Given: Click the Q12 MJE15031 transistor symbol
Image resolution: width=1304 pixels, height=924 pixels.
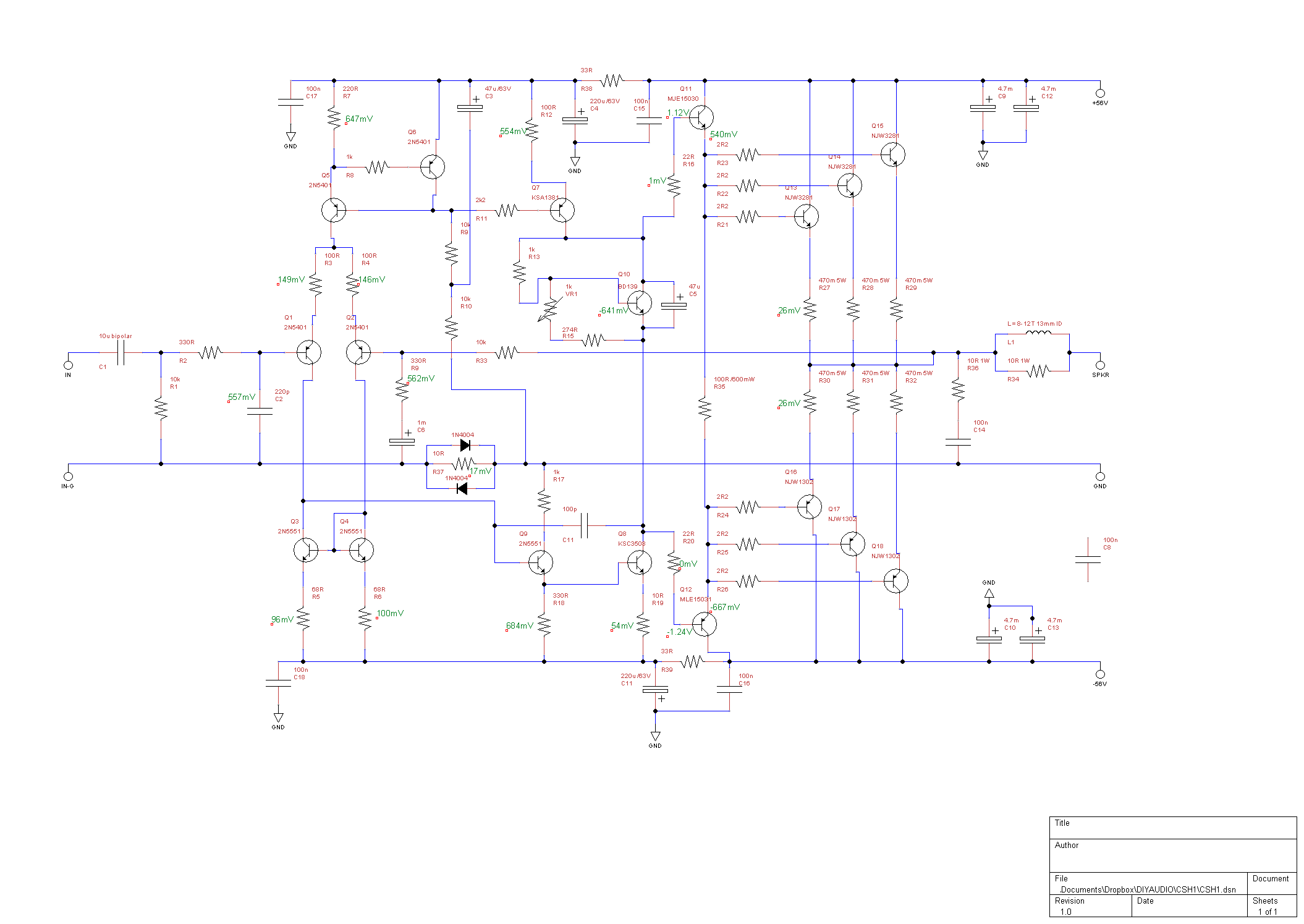Looking at the screenshot, I should click(x=705, y=624).
